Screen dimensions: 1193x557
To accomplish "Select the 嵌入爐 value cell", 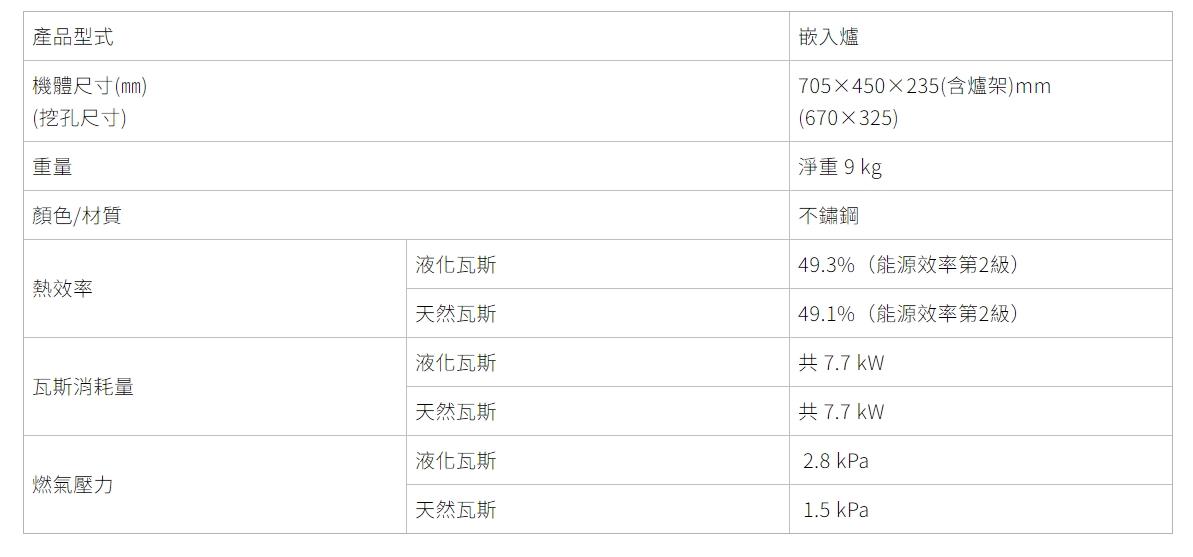I will [981, 36].
